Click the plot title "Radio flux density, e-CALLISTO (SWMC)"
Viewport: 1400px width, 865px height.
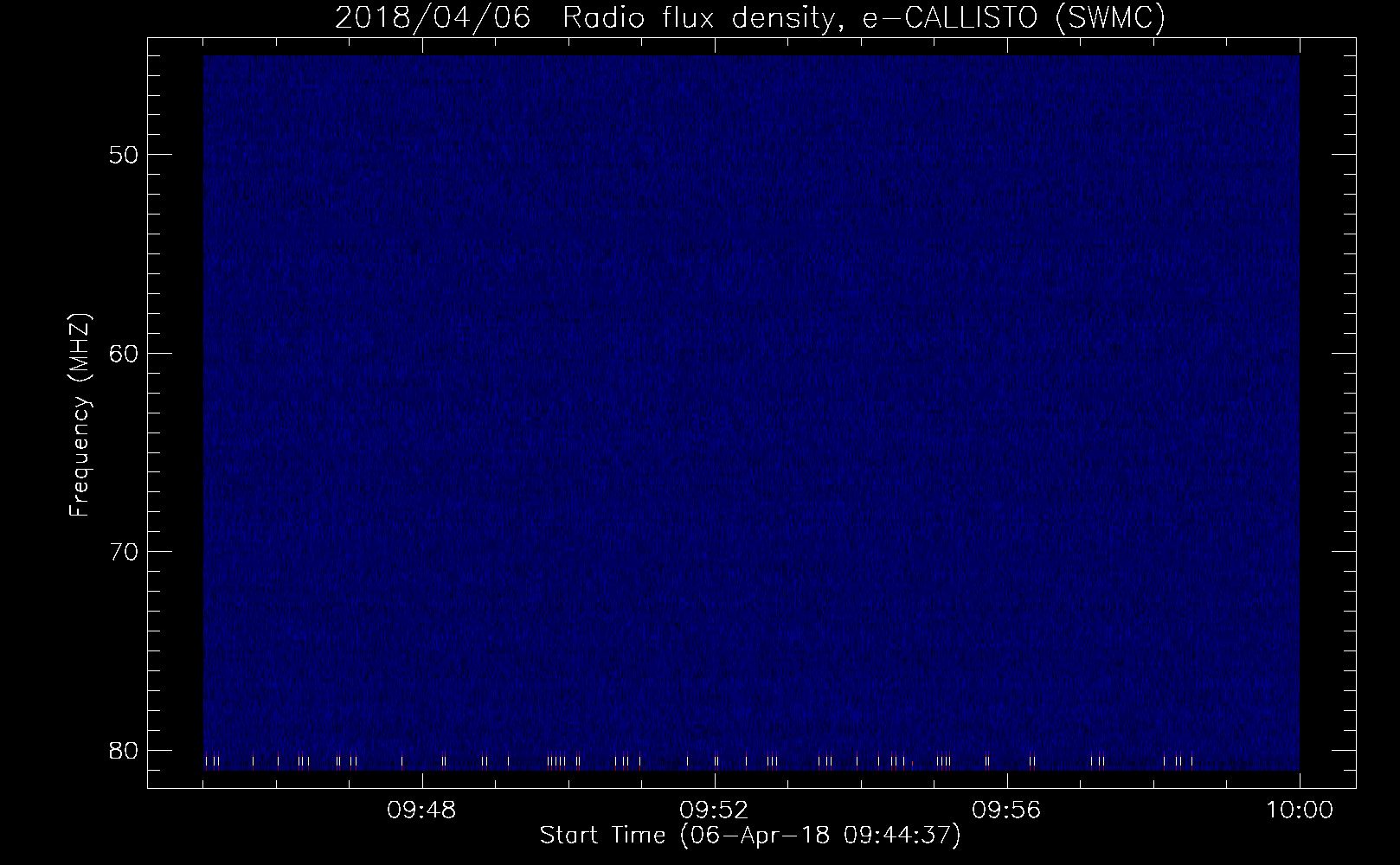pos(864,18)
